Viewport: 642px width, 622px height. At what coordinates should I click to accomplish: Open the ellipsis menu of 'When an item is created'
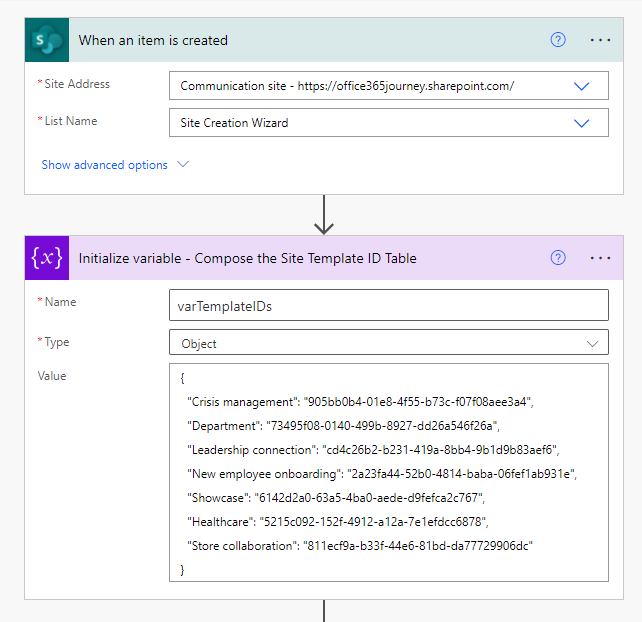pyautogui.click(x=600, y=40)
